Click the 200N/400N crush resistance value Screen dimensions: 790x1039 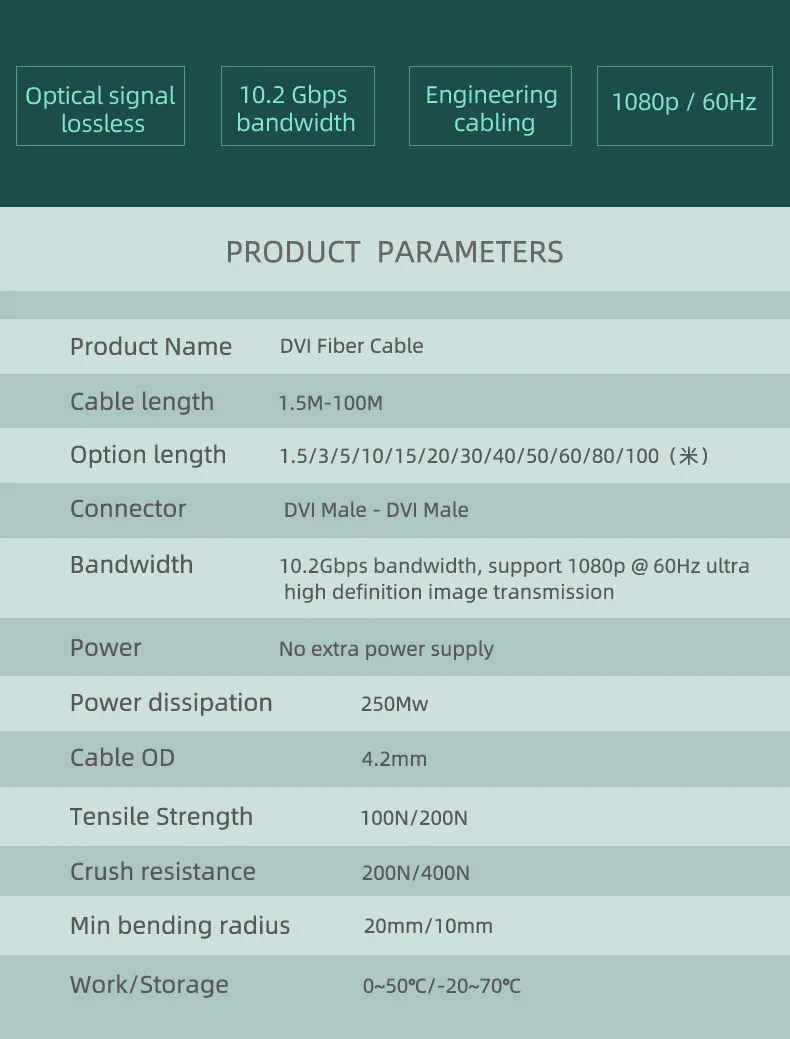[x=416, y=873]
